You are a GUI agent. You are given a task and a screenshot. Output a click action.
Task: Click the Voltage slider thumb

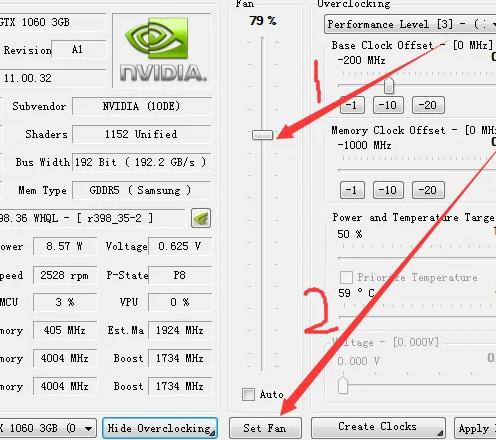pyautogui.click(x=343, y=386)
